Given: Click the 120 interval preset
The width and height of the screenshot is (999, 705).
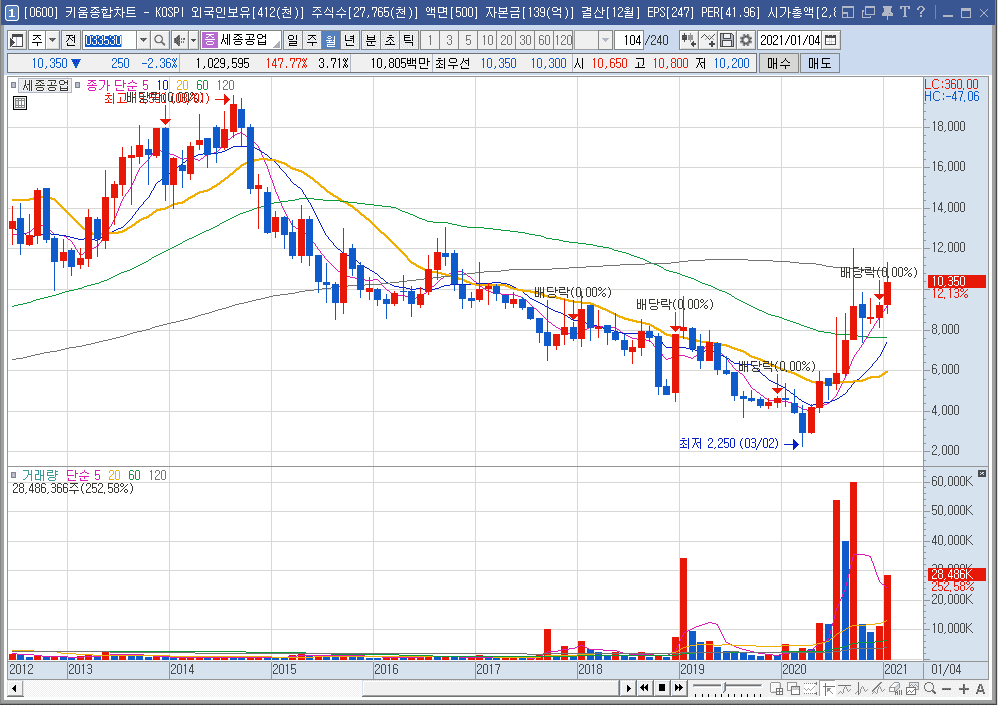Looking at the screenshot, I should tap(563, 41).
